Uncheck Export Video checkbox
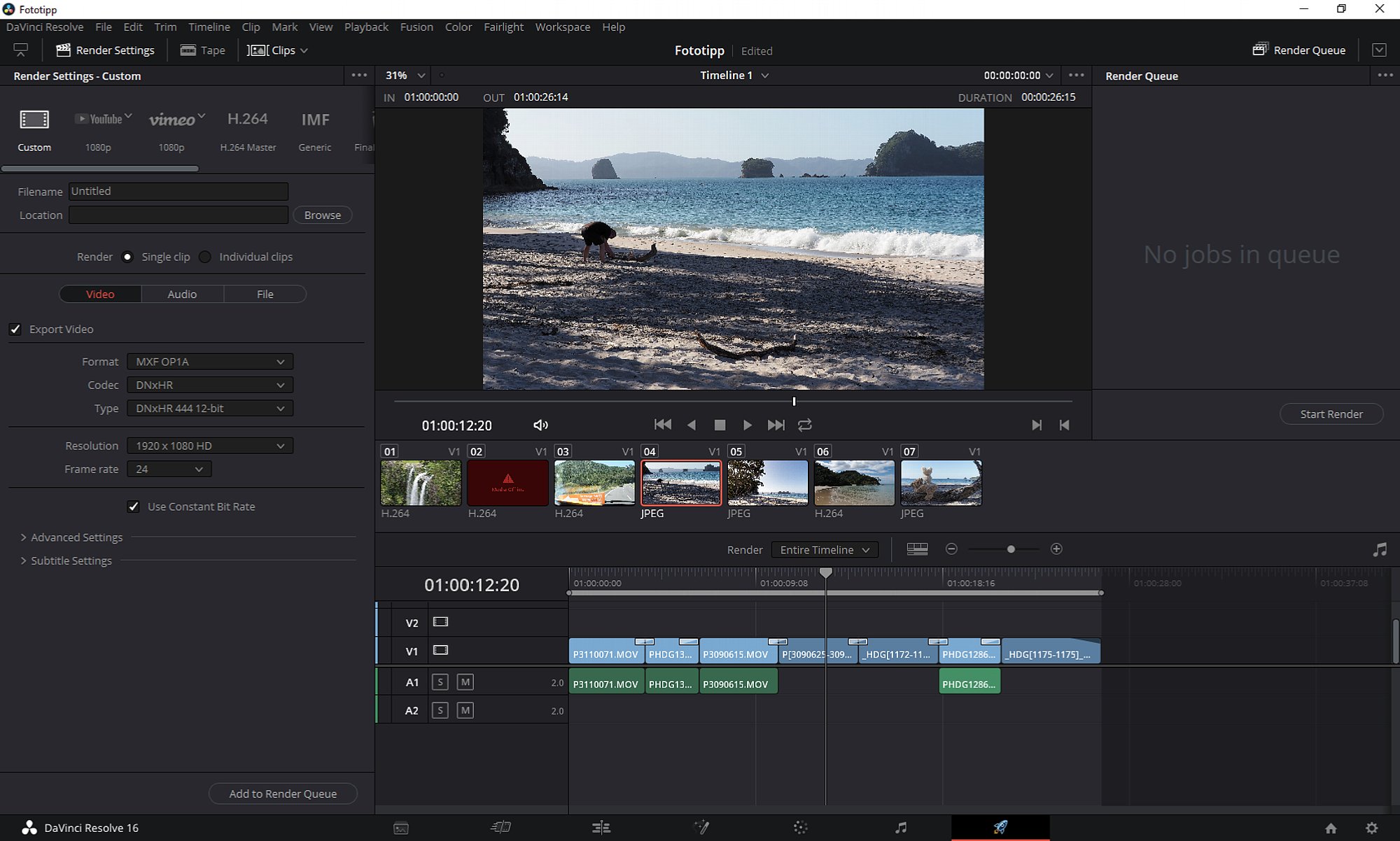 pyautogui.click(x=15, y=329)
